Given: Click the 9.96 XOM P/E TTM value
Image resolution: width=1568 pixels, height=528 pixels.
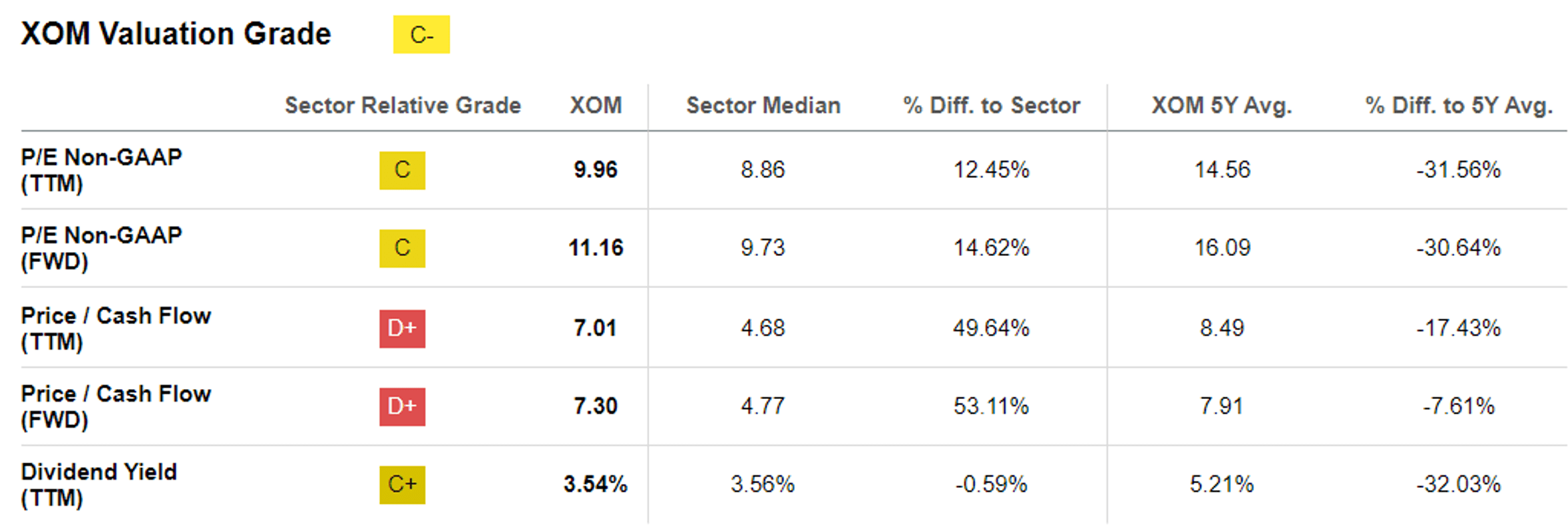Looking at the screenshot, I should pyautogui.click(x=596, y=170).
